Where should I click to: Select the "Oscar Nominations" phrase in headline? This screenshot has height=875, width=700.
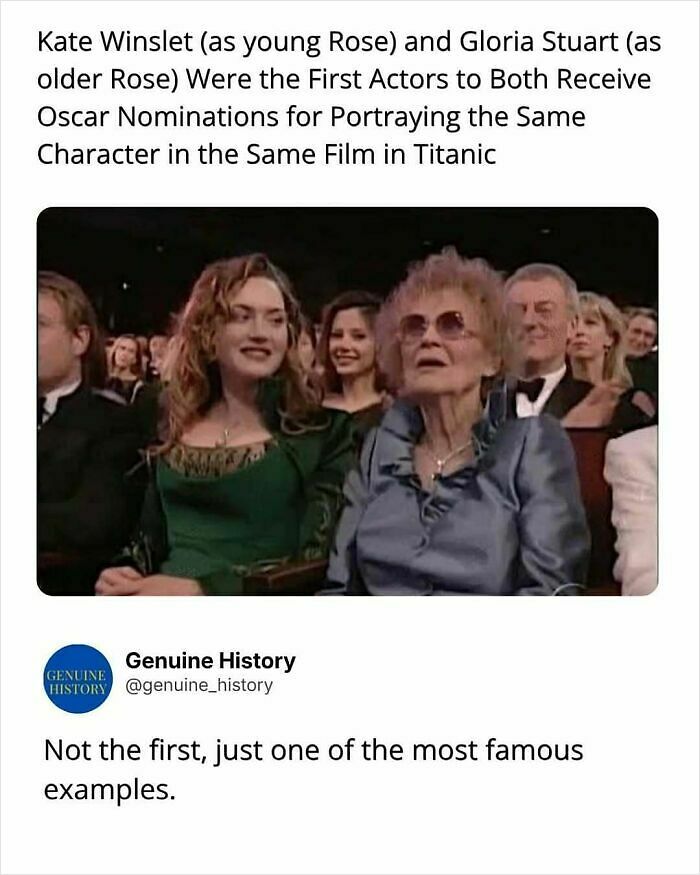[x=158, y=117]
